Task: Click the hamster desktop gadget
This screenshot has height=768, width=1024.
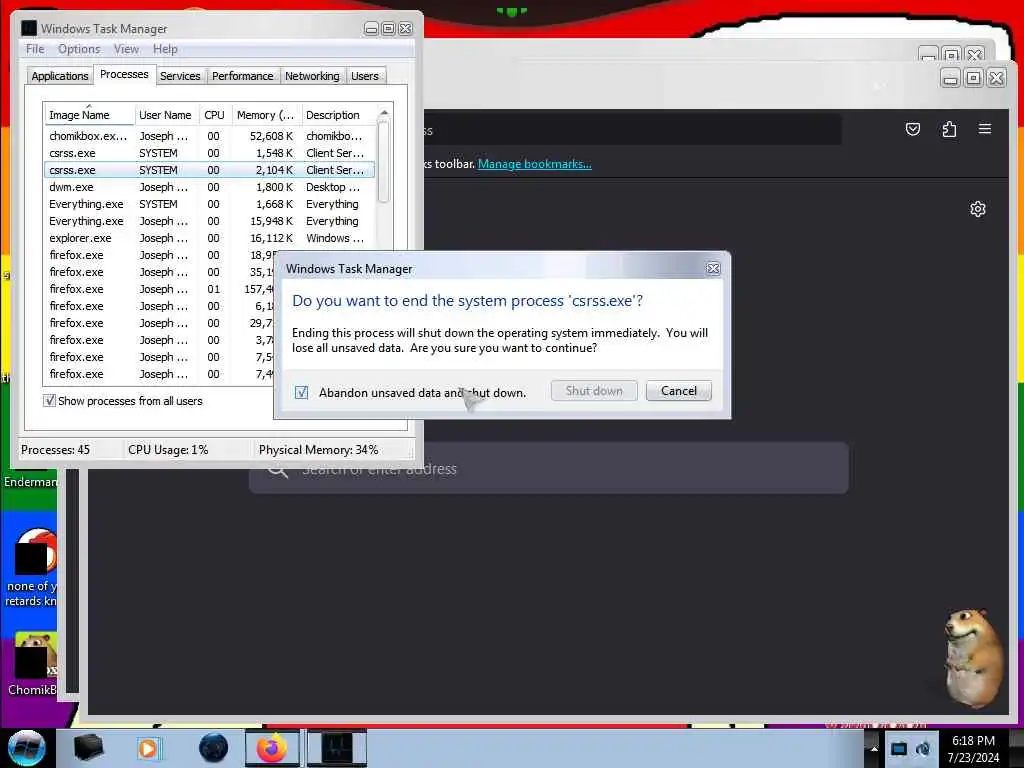Action: [x=973, y=658]
